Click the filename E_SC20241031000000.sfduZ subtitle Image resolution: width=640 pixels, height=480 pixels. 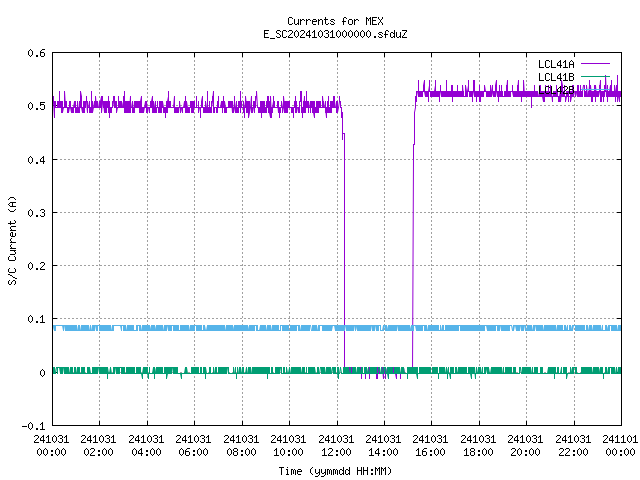[x=335, y=34]
